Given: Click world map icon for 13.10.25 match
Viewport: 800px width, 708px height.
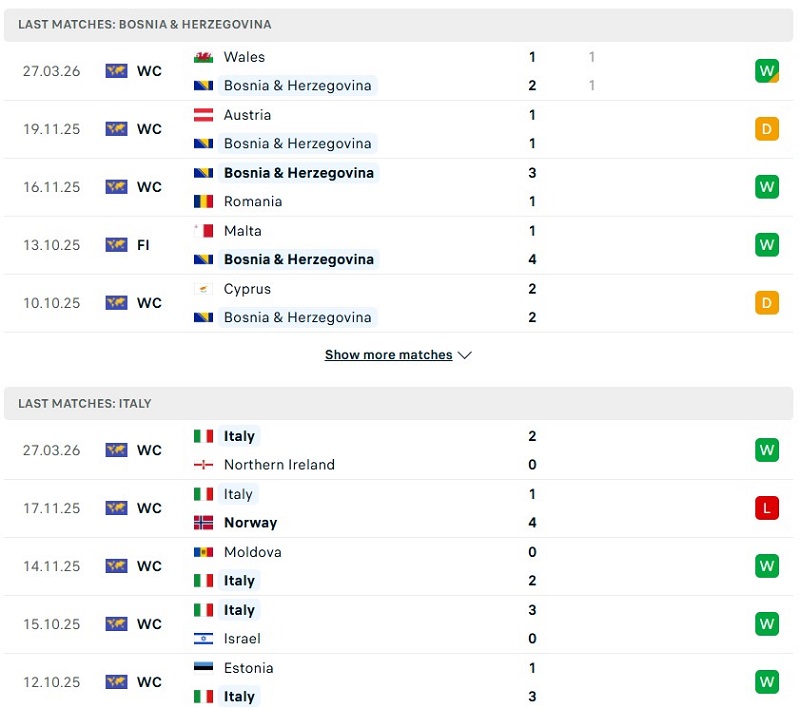Looking at the screenshot, I should (x=116, y=245).
